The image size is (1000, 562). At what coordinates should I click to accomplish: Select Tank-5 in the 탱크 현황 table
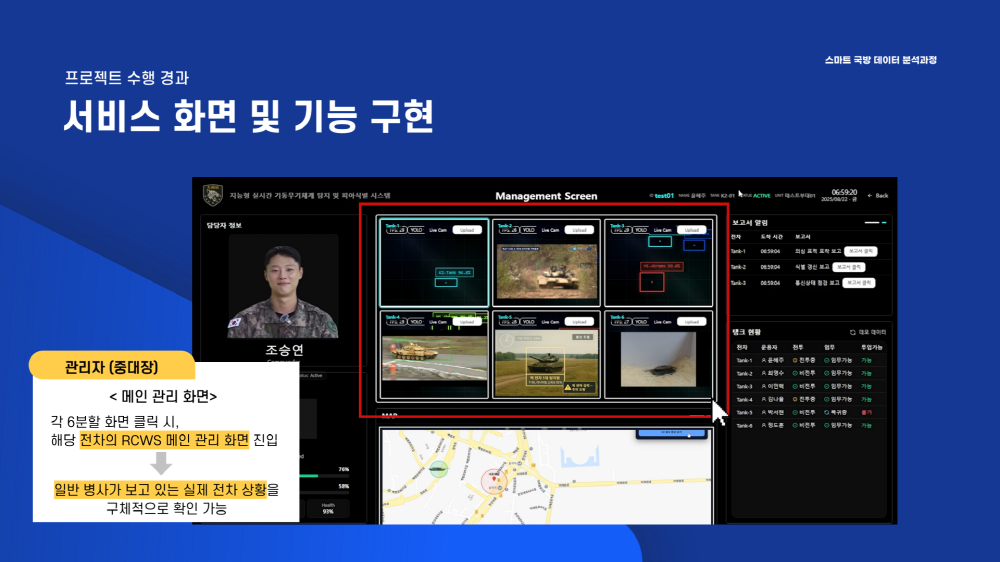coord(744,412)
